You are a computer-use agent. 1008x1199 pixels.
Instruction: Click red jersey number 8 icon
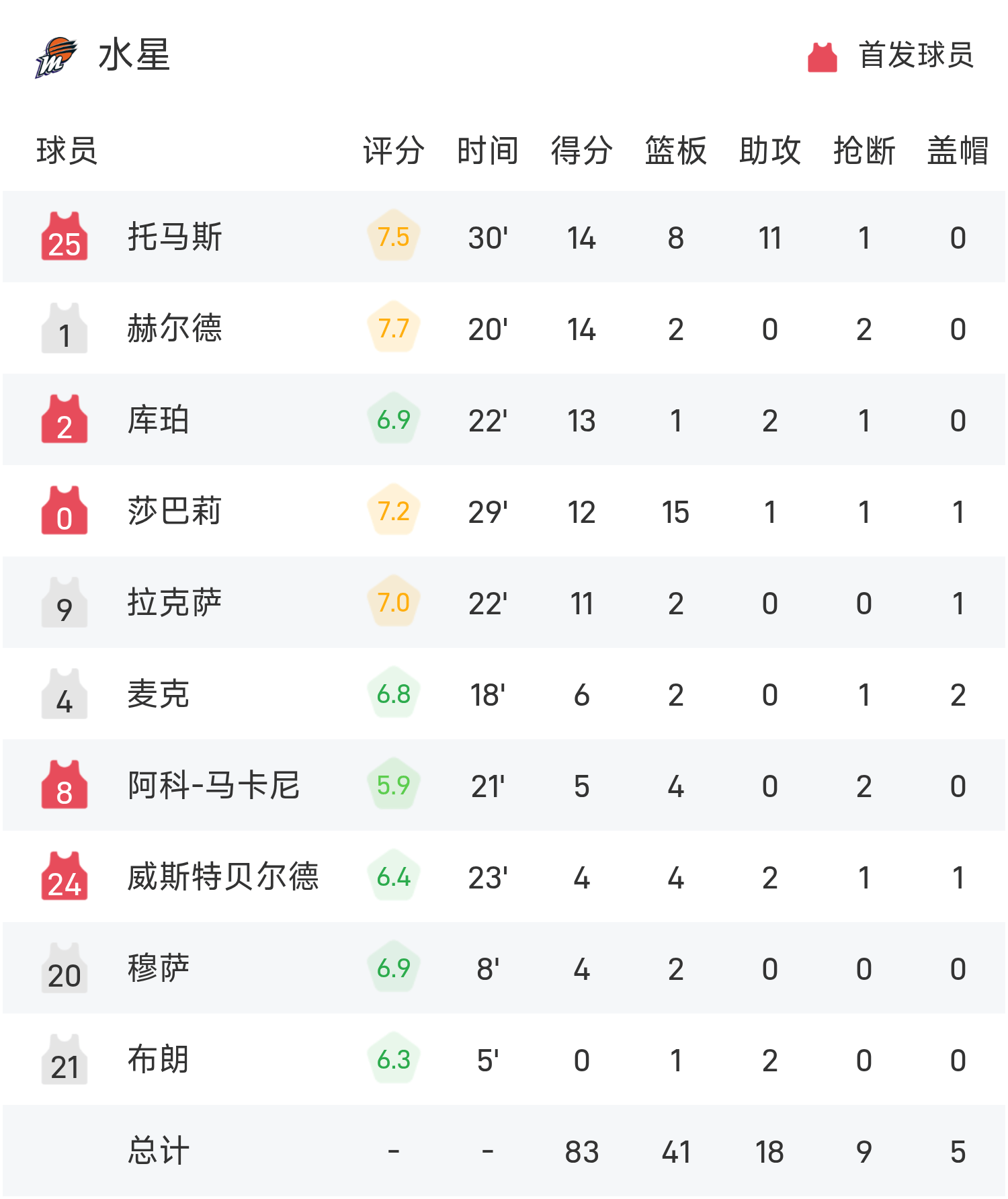pos(65,785)
